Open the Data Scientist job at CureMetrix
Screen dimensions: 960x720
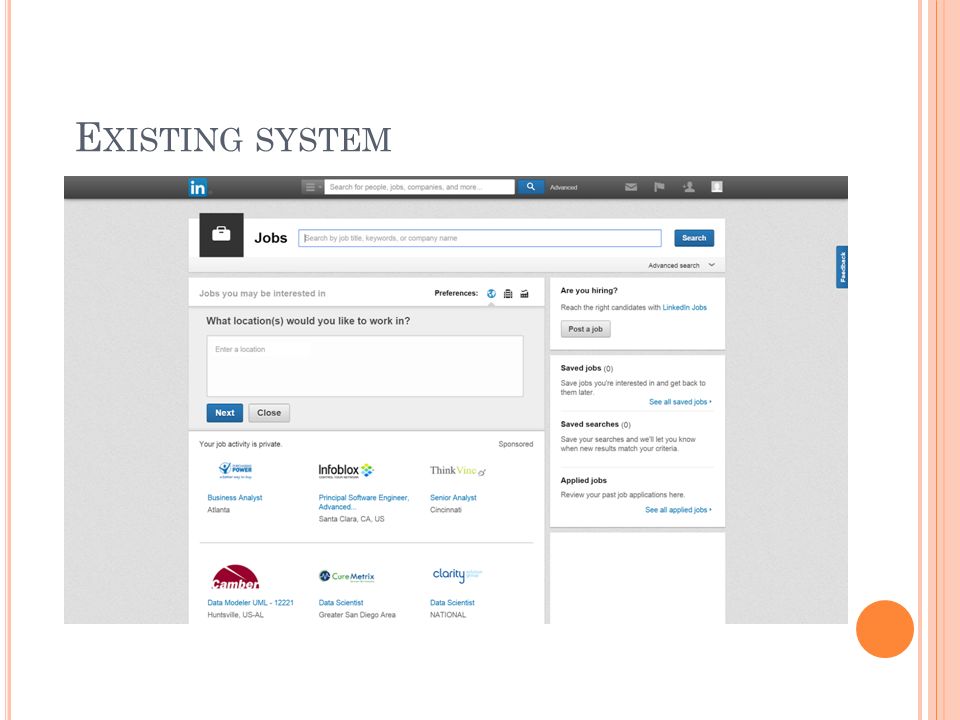coord(341,602)
